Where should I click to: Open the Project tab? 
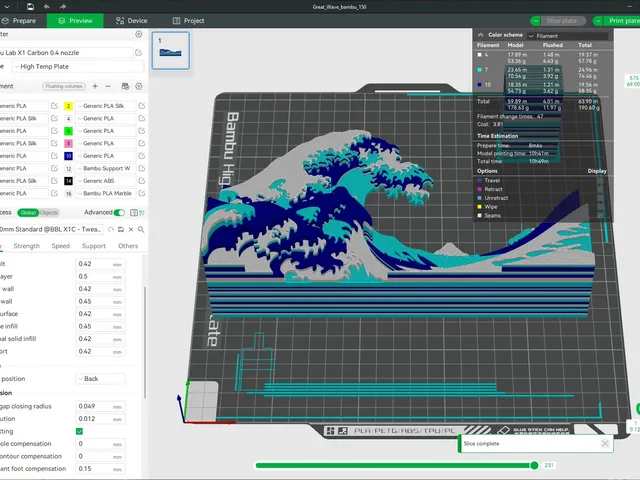pyautogui.click(x=189, y=21)
